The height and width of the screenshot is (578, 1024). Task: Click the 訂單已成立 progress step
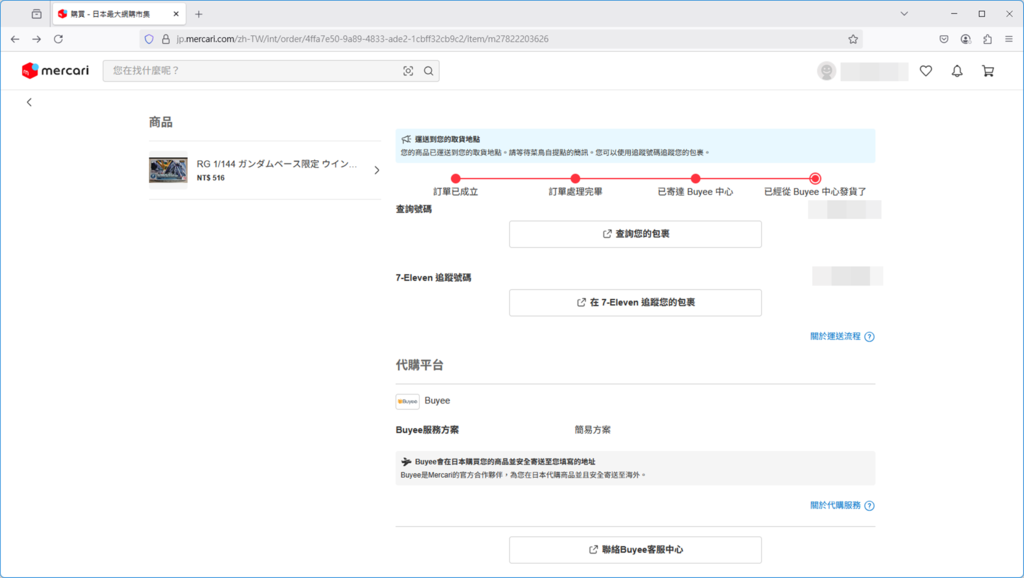(x=456, y=191)
